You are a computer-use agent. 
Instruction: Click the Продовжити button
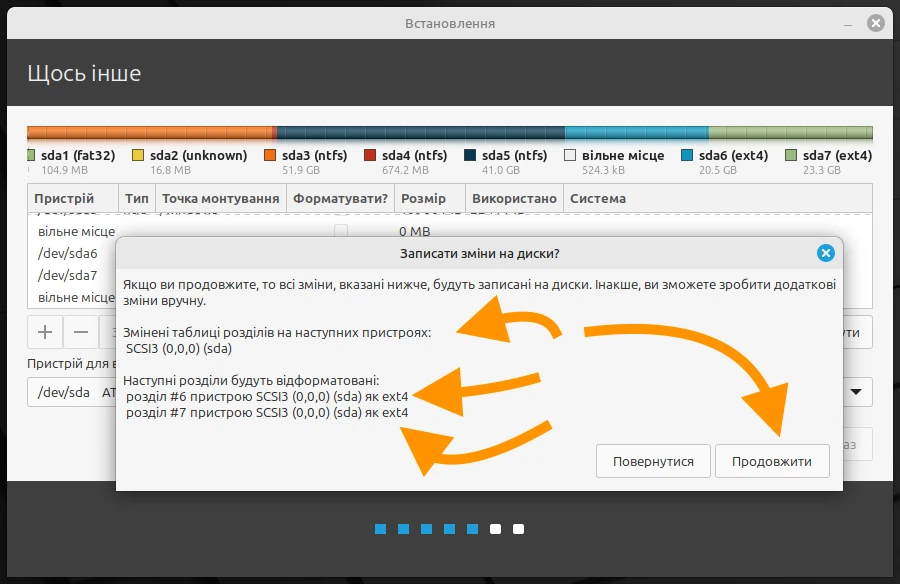pos(772,461)
